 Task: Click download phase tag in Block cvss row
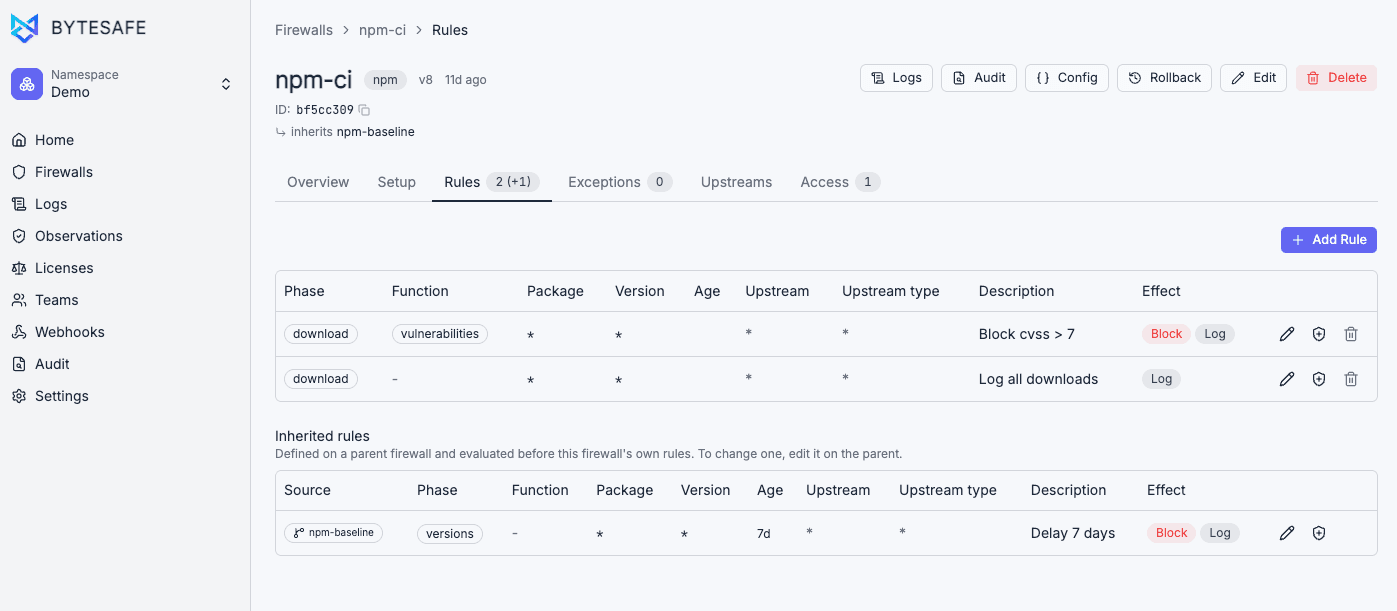coord(321,334)
